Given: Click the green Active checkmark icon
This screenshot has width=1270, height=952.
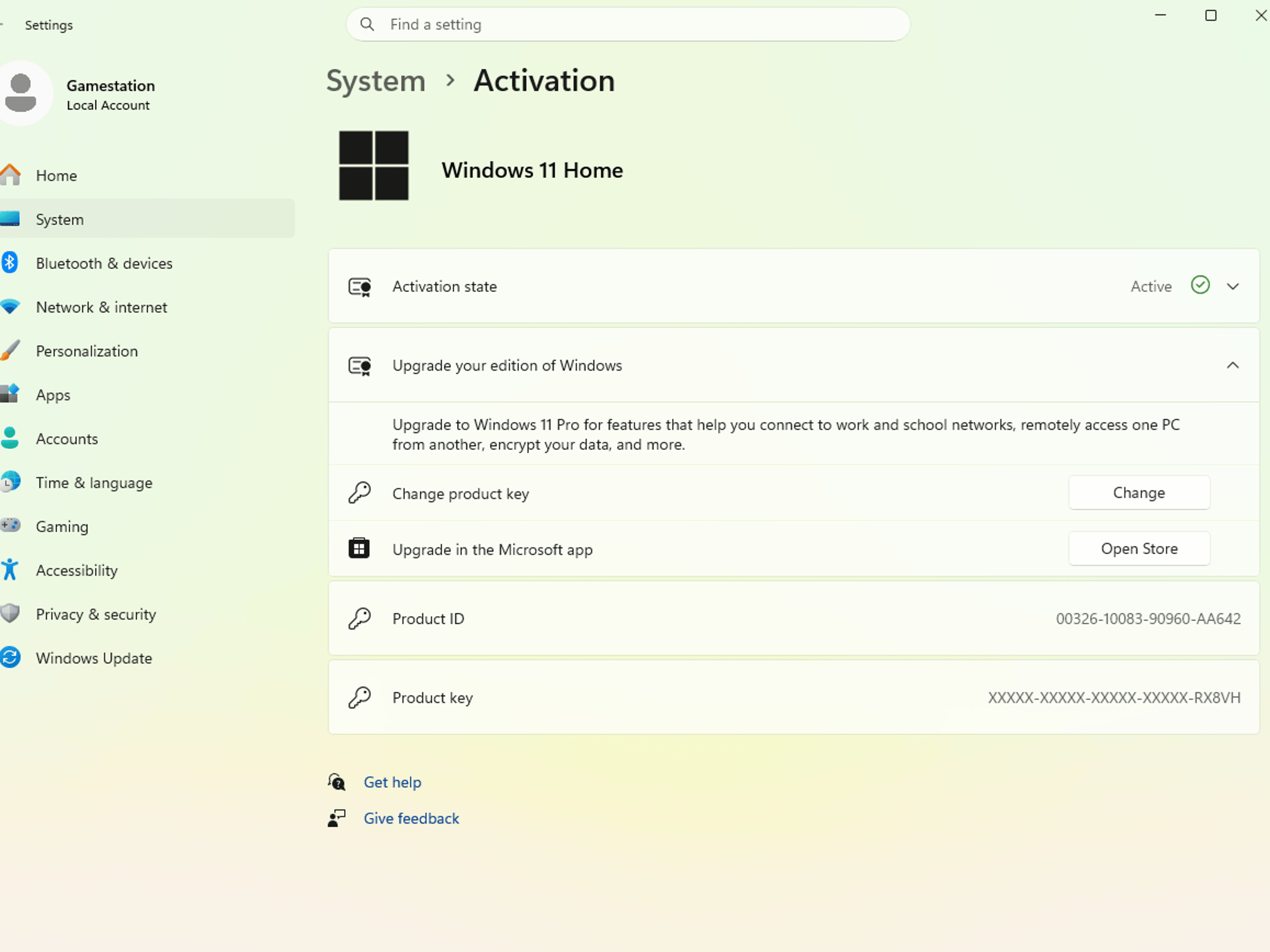Looking at the screenshot, I should coord(1201,285).
